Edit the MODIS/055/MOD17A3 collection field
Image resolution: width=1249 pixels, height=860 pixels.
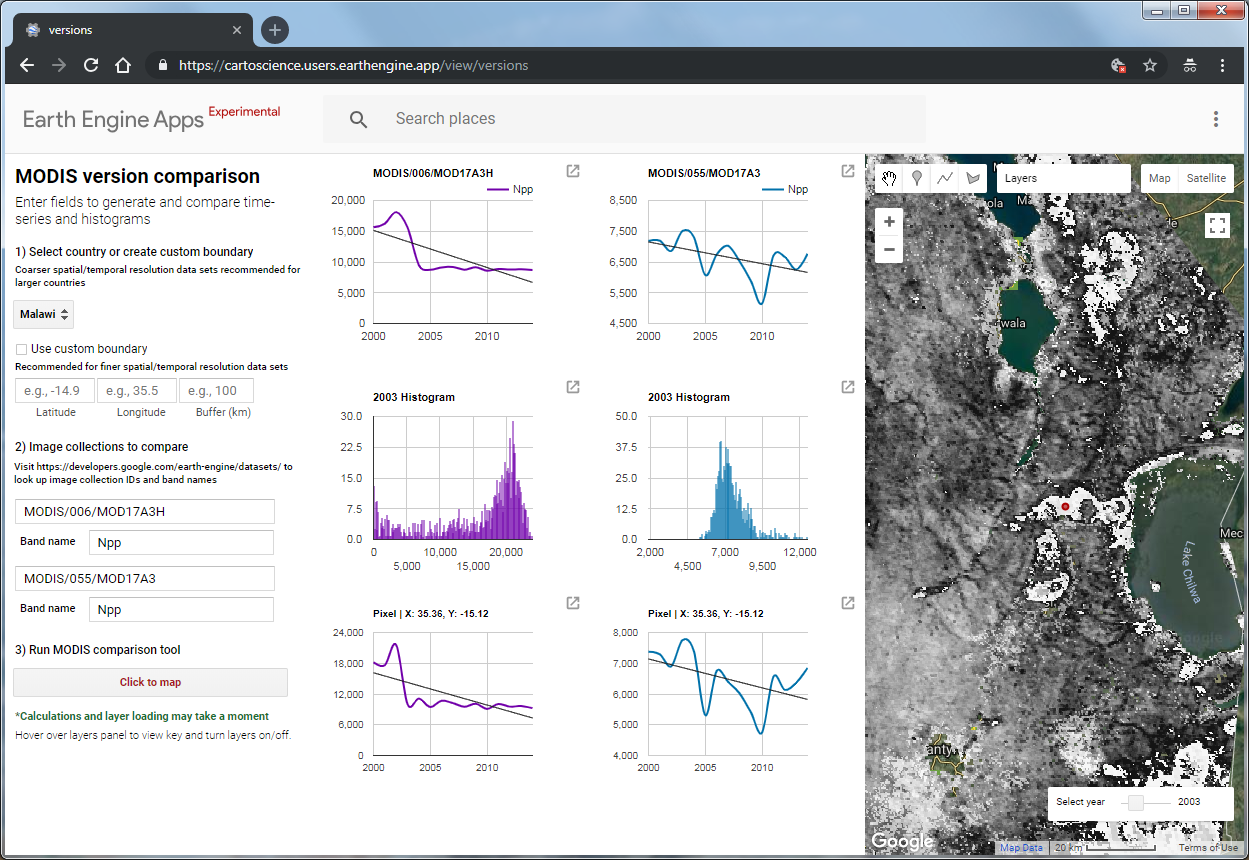point(145,579)
